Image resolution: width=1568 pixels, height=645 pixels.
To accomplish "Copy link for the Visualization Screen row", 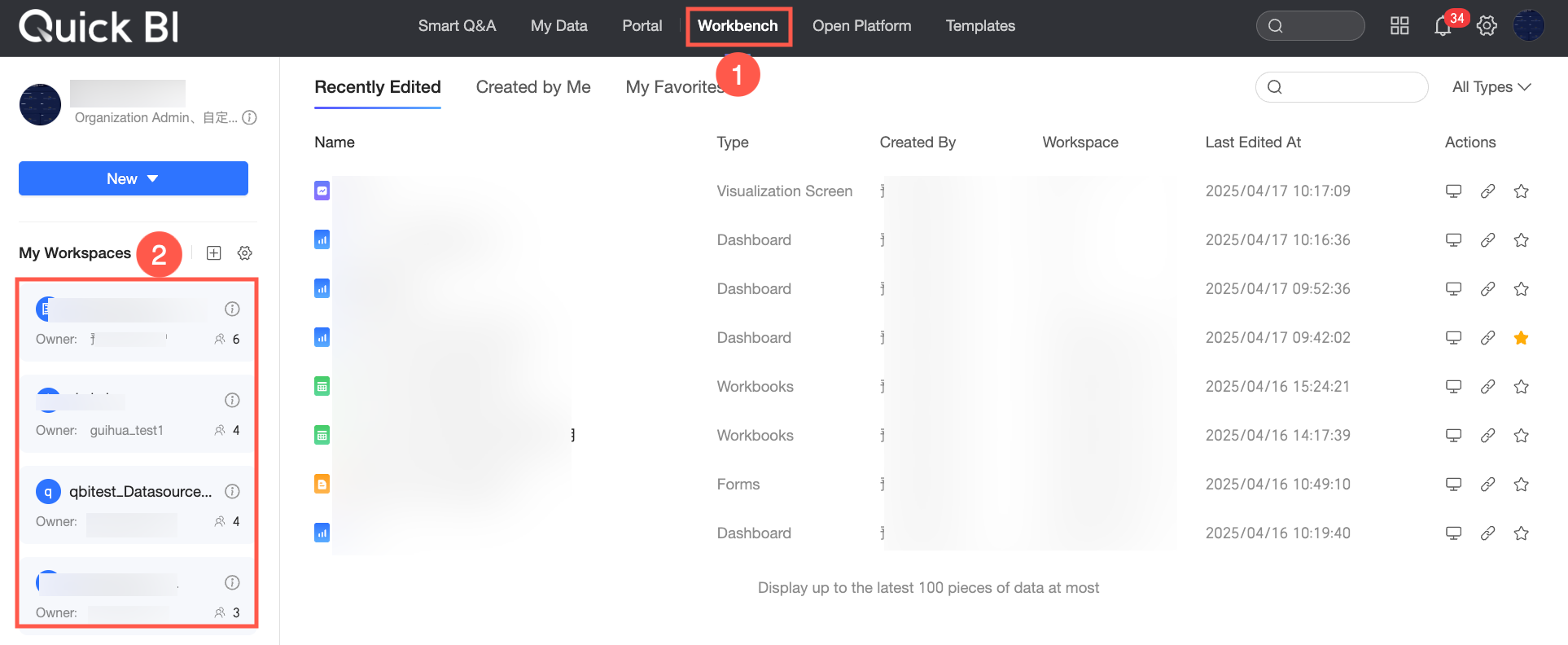I will point(1487,191).
